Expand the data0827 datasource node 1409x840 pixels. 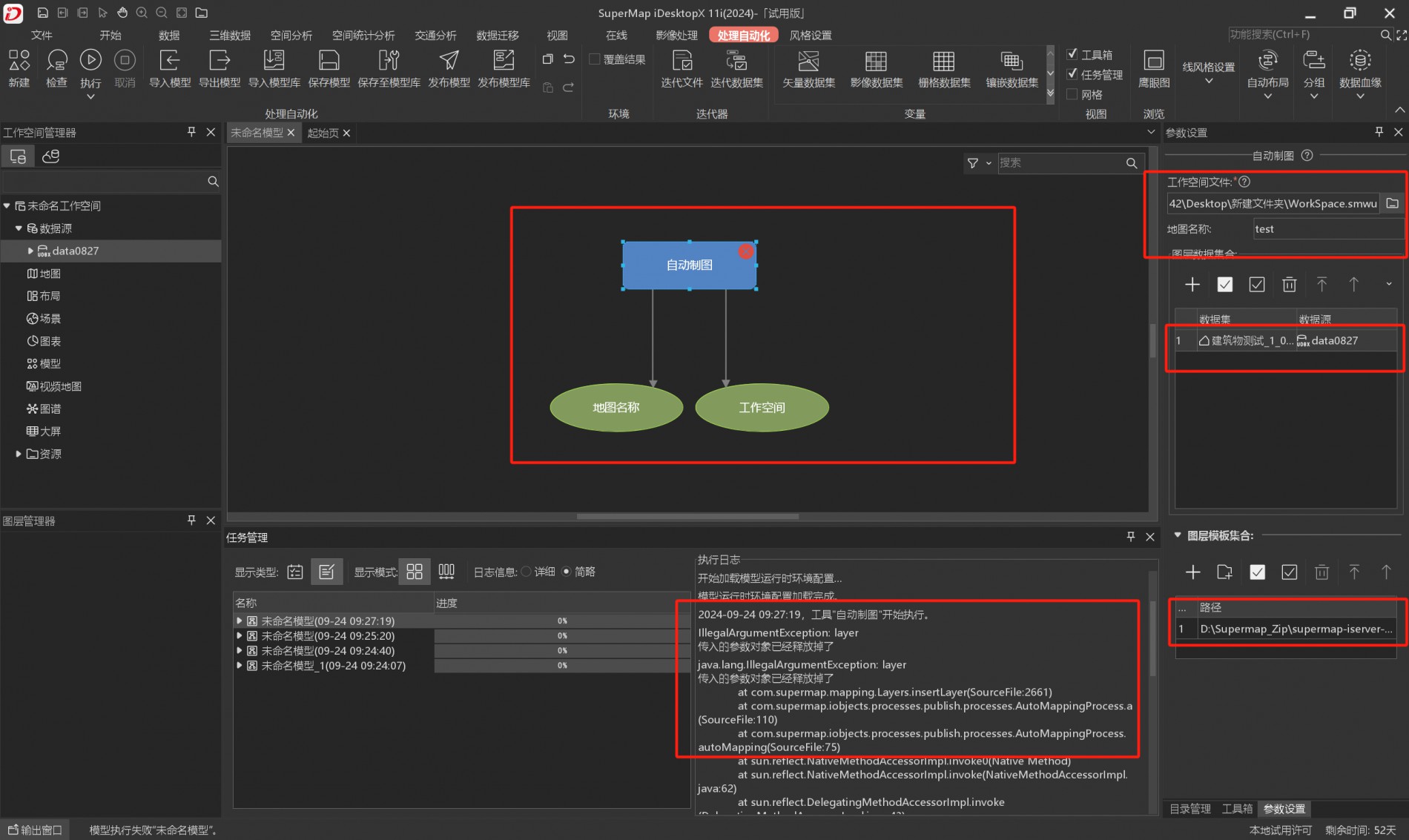[30, 251]
